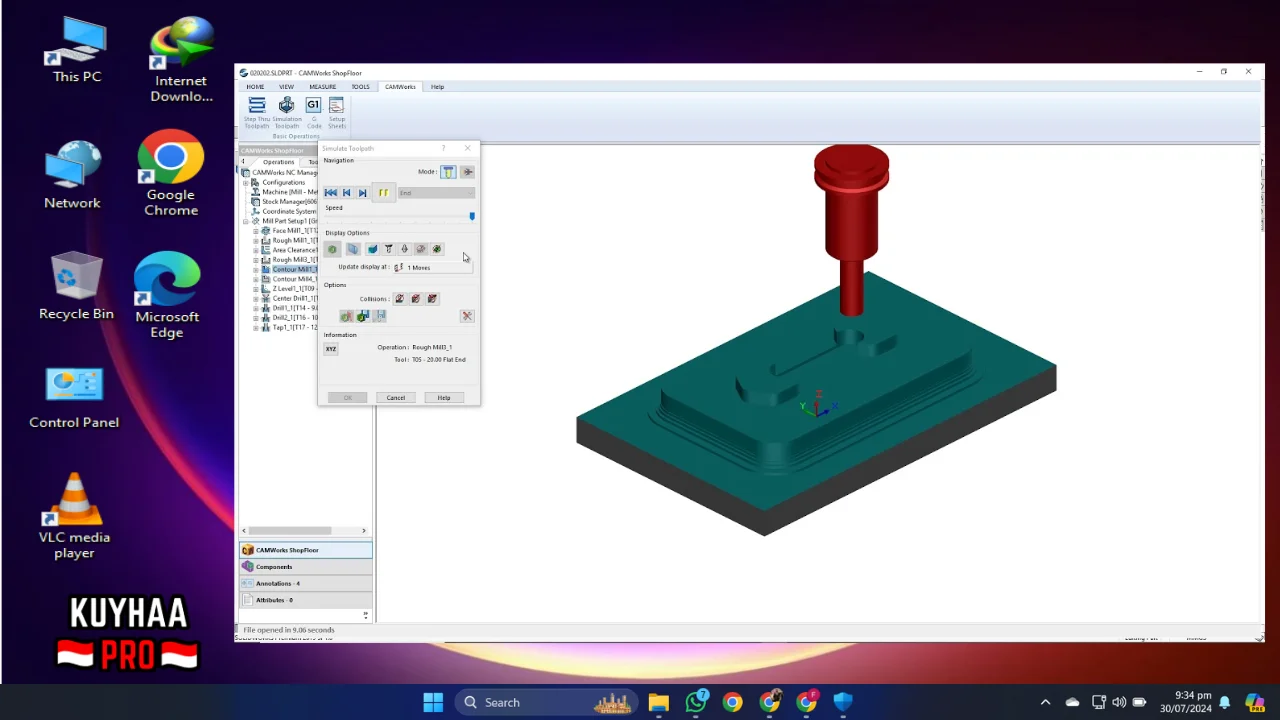
Task: Toggle first Display Options stock button
Action: [x=333, y=249]
